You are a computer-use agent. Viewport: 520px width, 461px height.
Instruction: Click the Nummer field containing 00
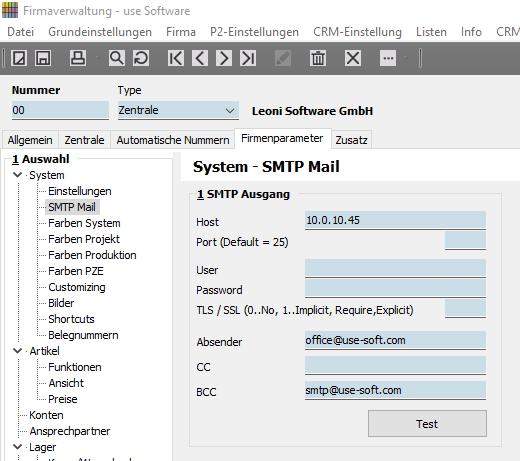pyautogui.click(x=60, y=110)
